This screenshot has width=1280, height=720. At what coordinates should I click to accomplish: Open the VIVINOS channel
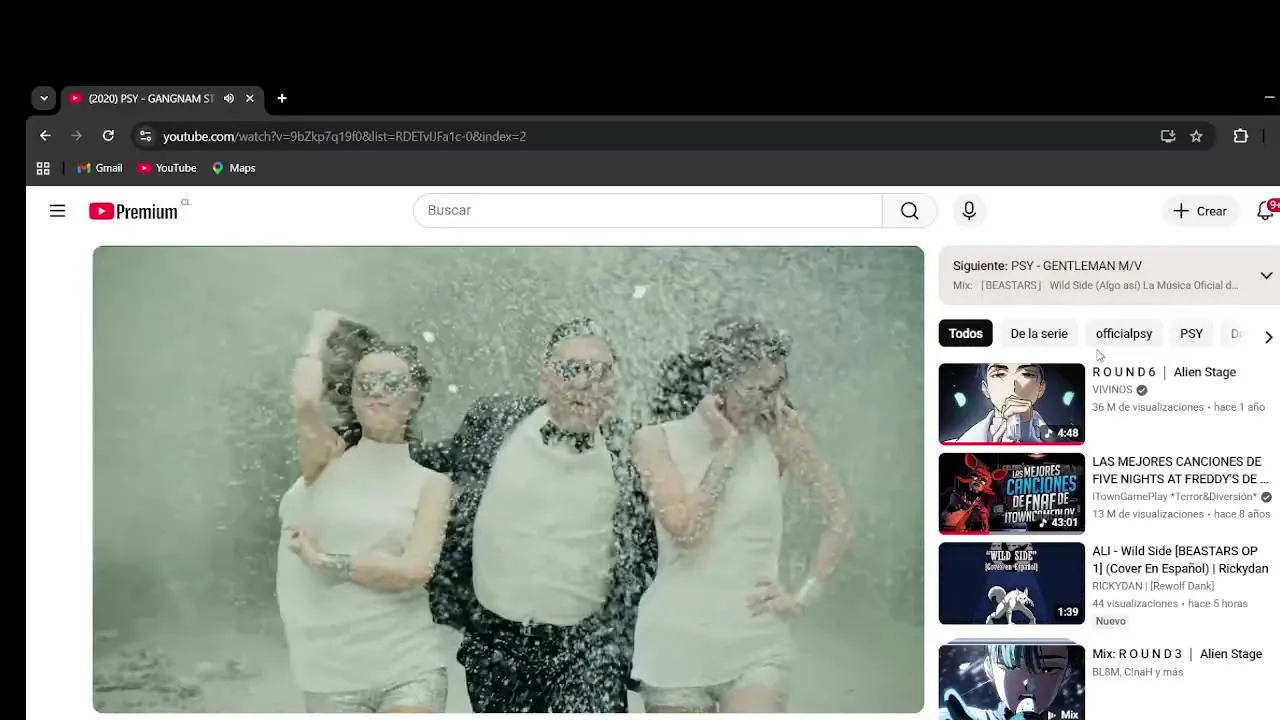tap(1112, 390)
